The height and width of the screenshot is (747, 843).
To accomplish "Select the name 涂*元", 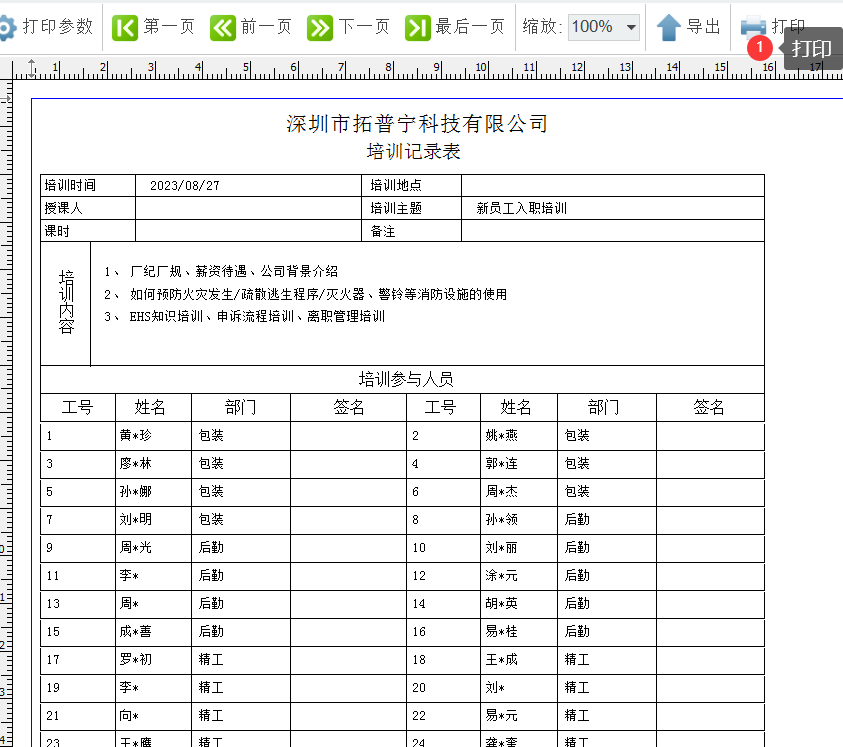I will [x=502, y=575].
